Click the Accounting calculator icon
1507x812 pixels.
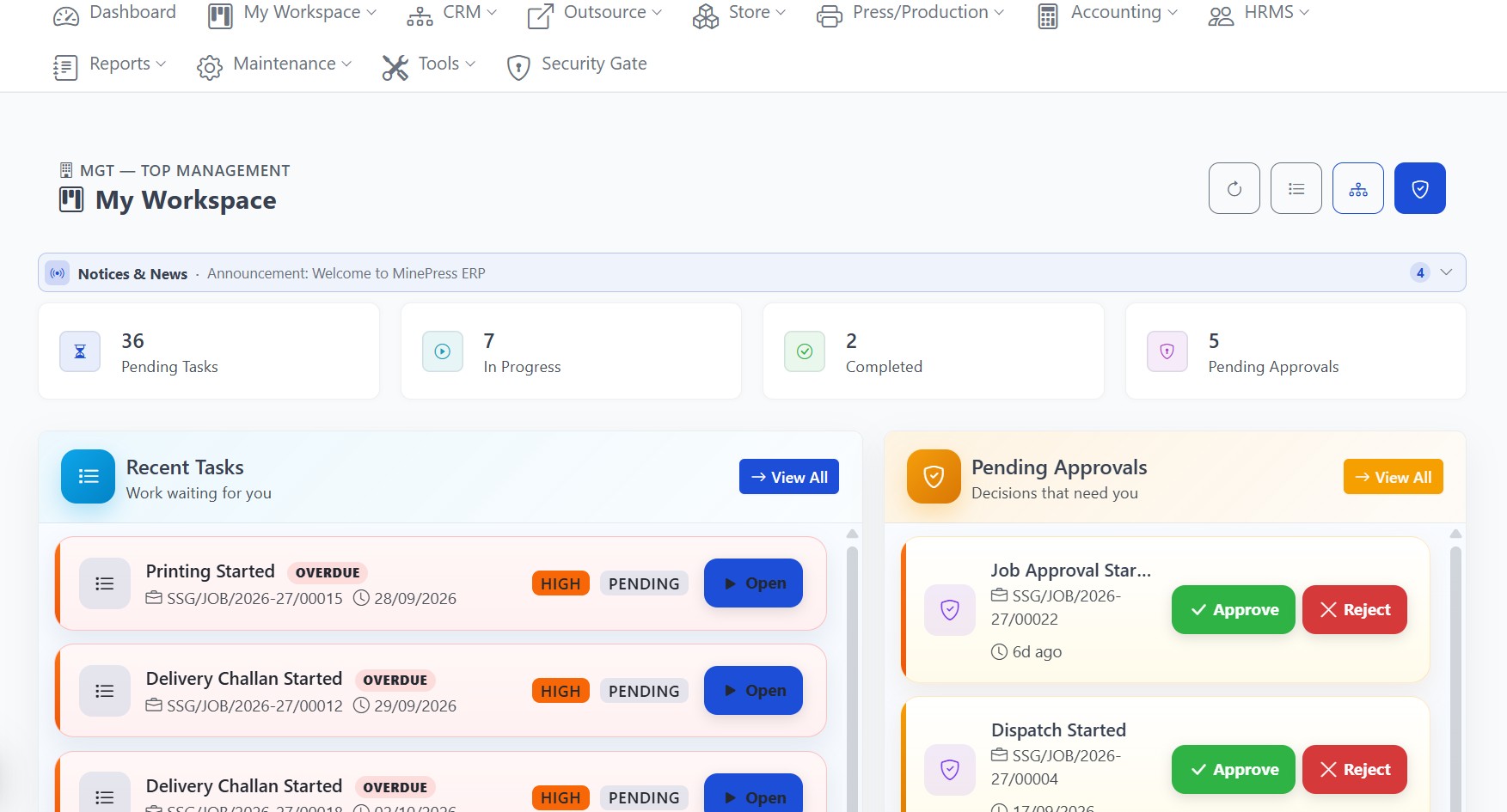[x=1047, y=15]
